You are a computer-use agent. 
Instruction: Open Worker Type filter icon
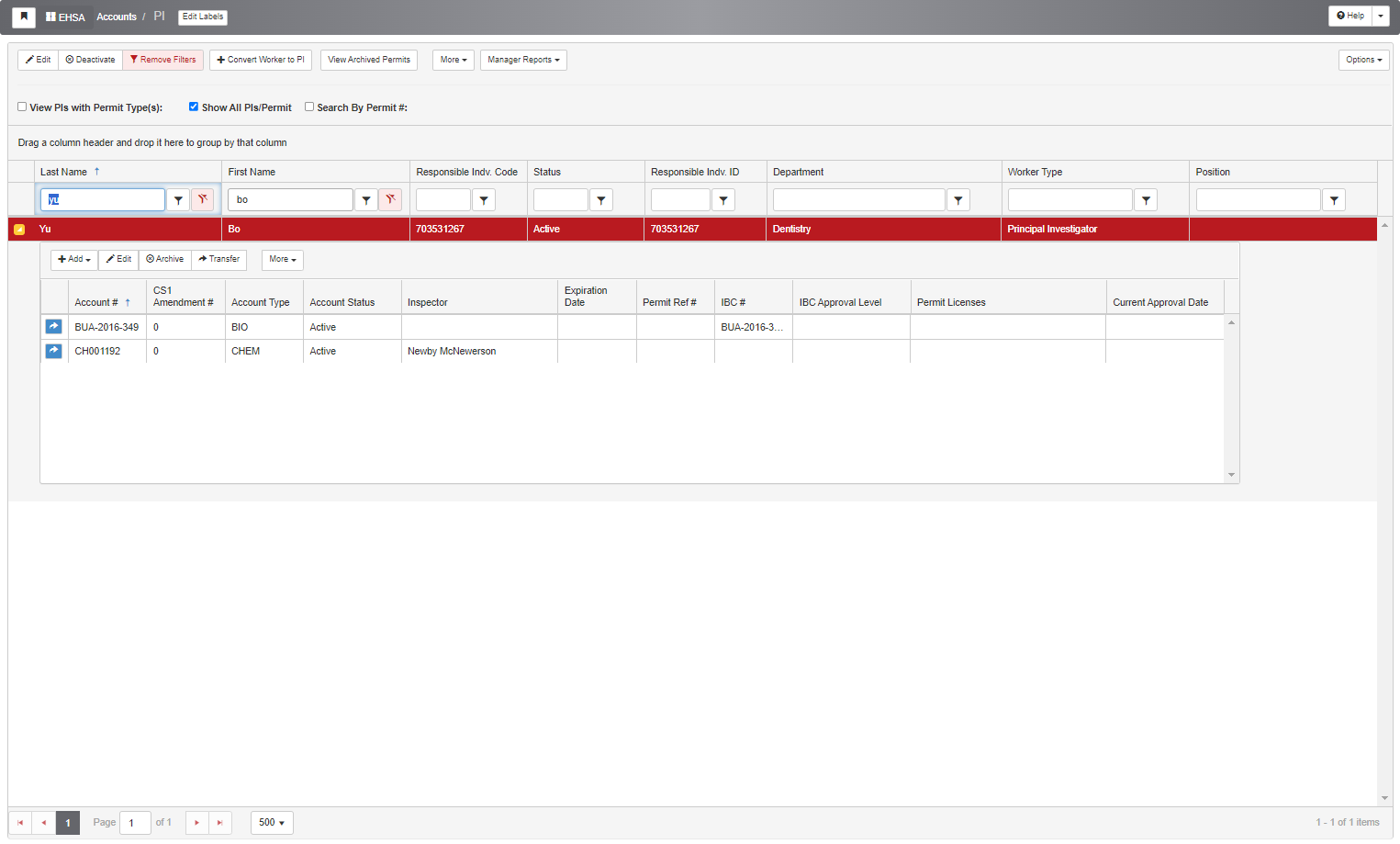(1146, 199)
